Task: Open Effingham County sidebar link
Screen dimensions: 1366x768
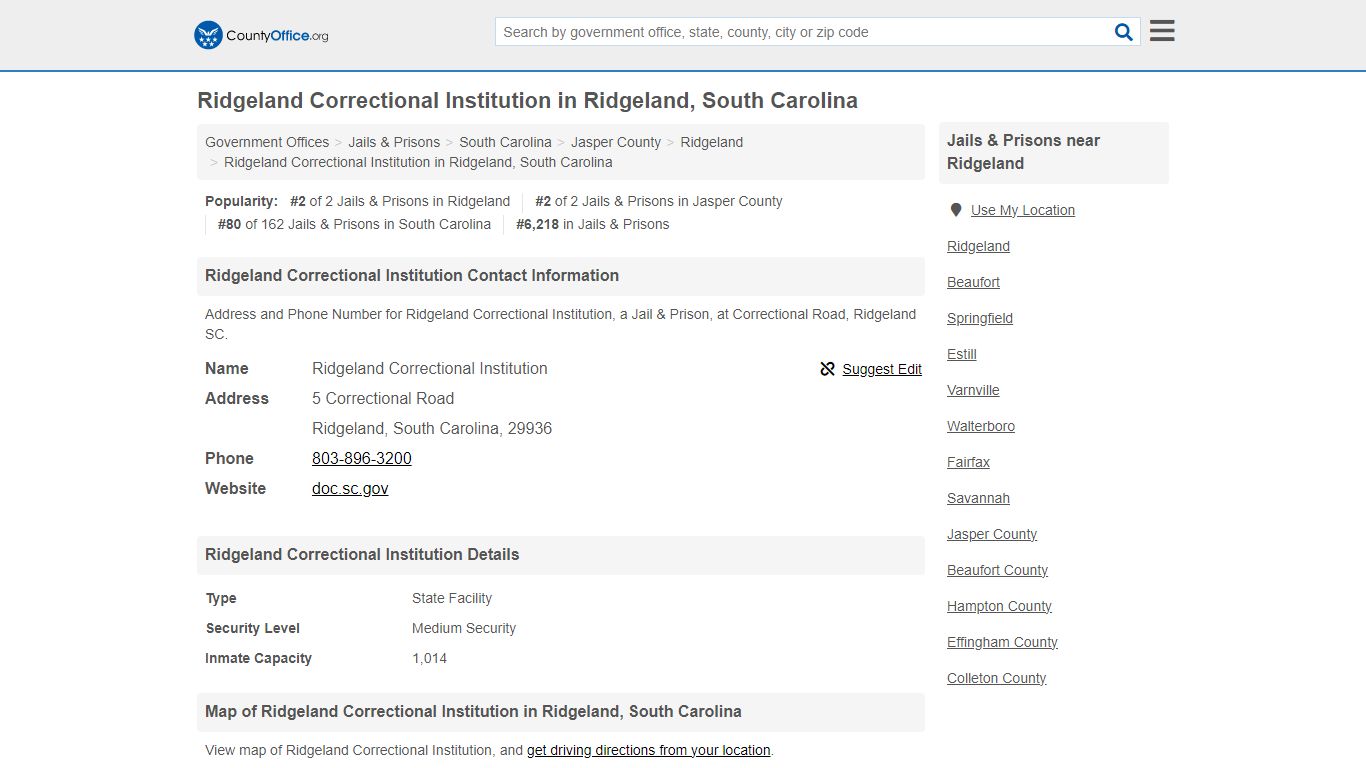Action: pos(1002,642)
